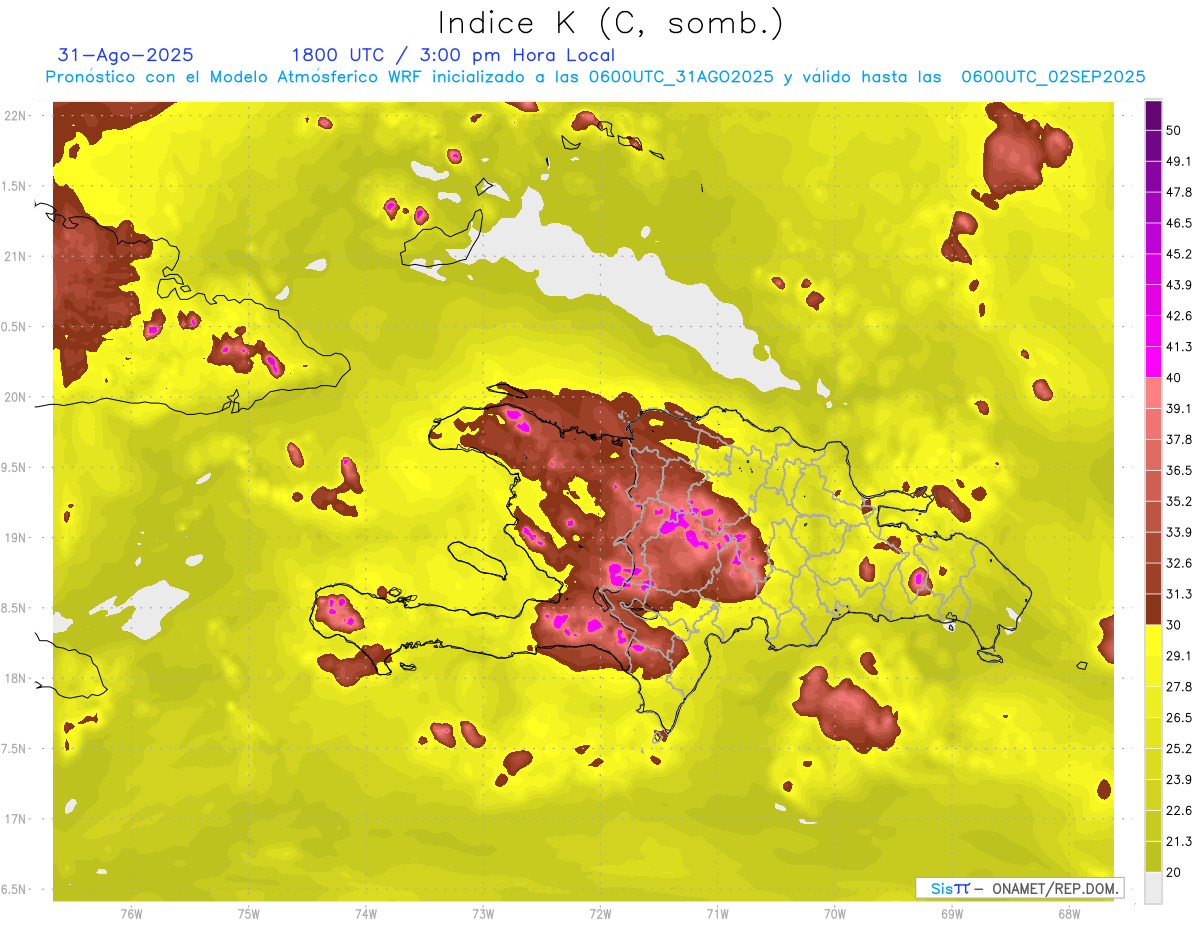The width and height of the screenshot is (1200, 927).
Task: Click the '68W' longitude label
Action: (x=1069, y=914)
